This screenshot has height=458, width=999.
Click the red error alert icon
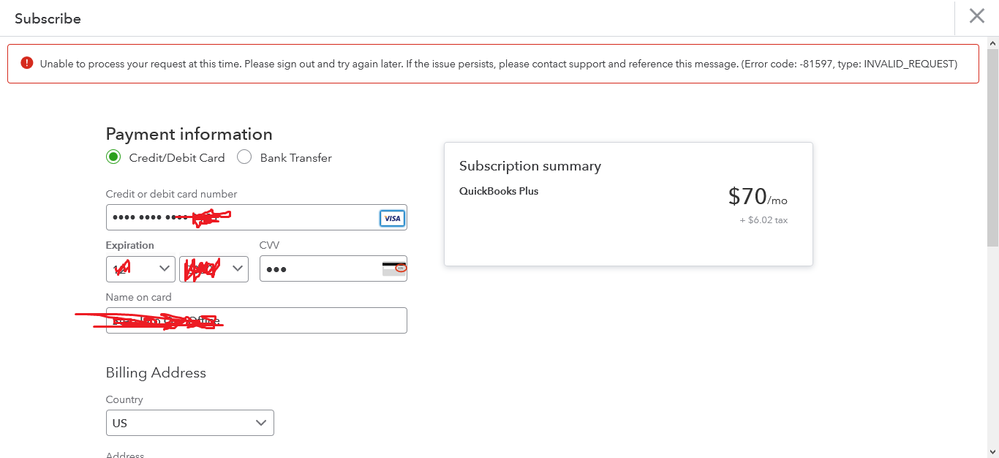click(x=27, y=63)
